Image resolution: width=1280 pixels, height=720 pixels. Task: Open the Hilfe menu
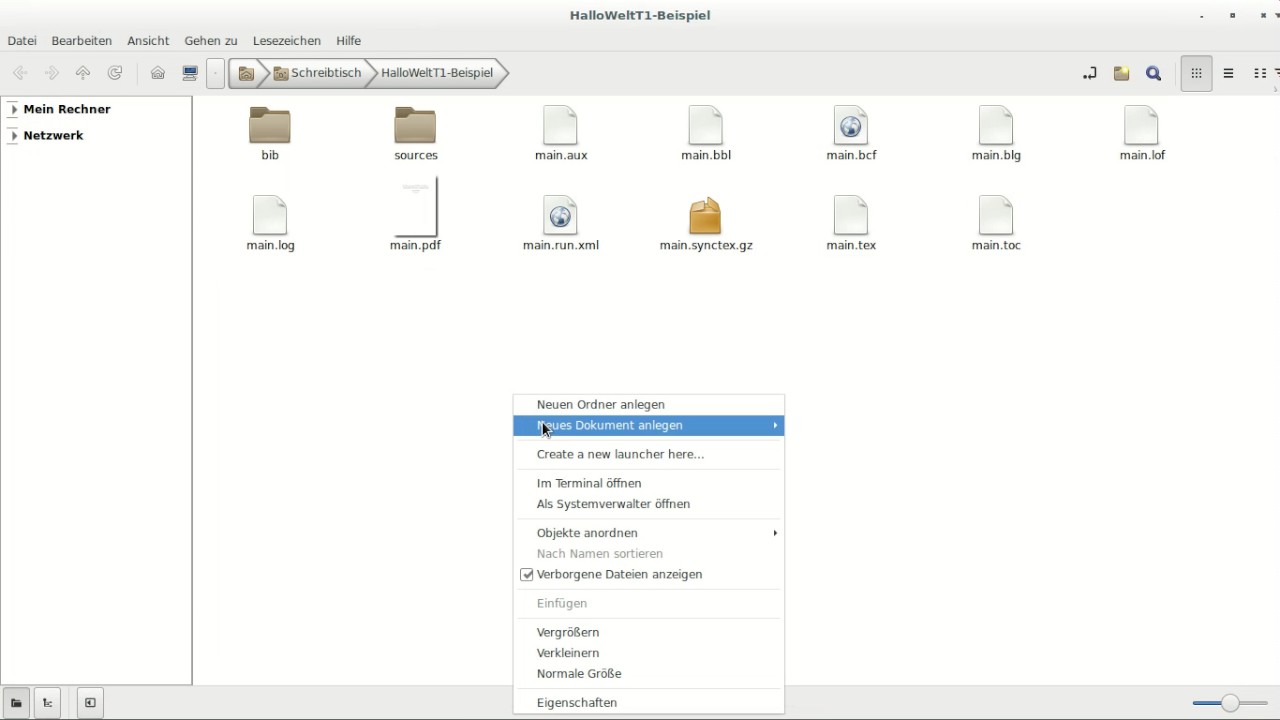(x=349, y=41)
